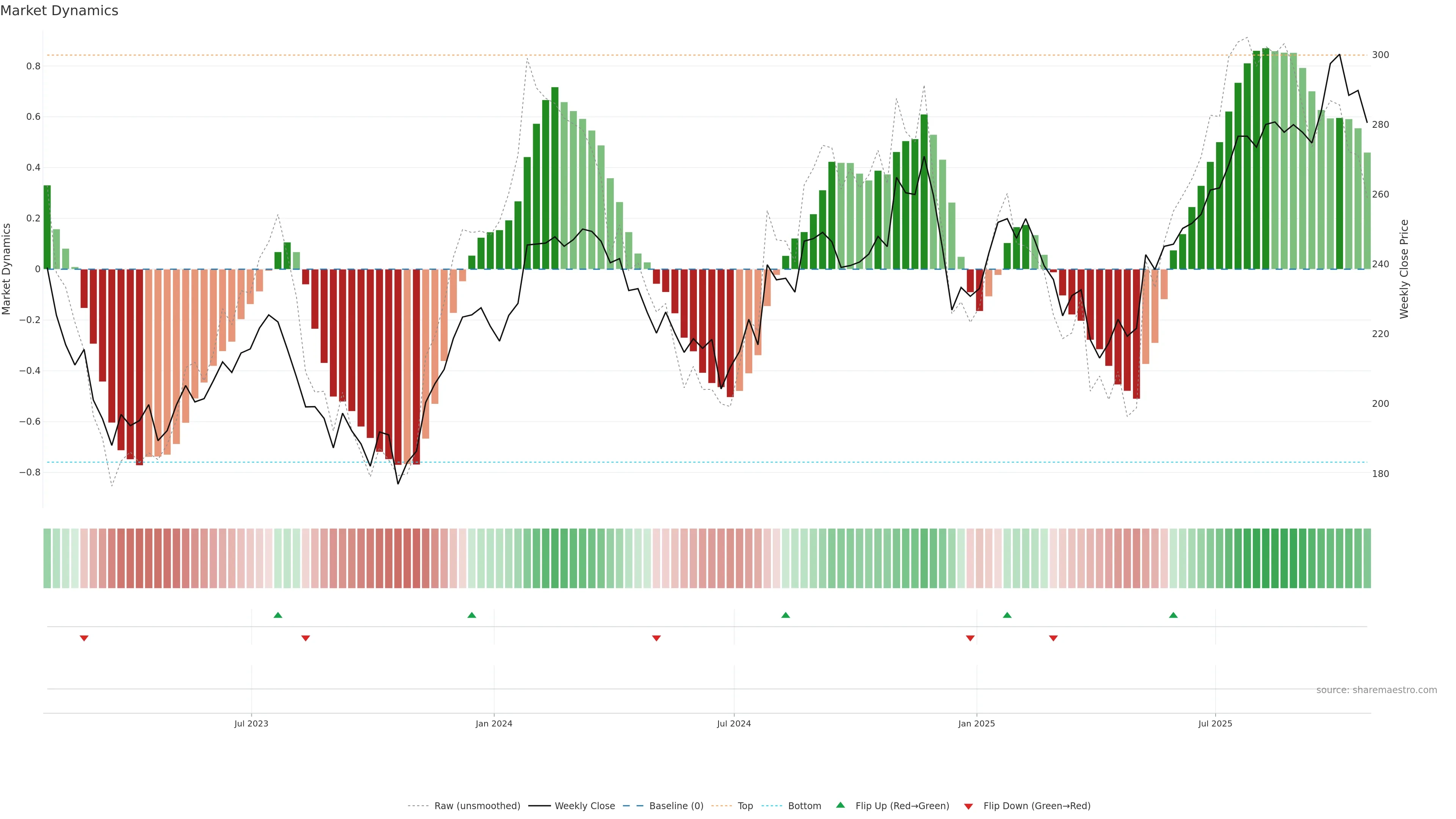Click the Market Dynamics chart title
The height and width of the screenshot is (819, 1456).
tap(60, 11)
